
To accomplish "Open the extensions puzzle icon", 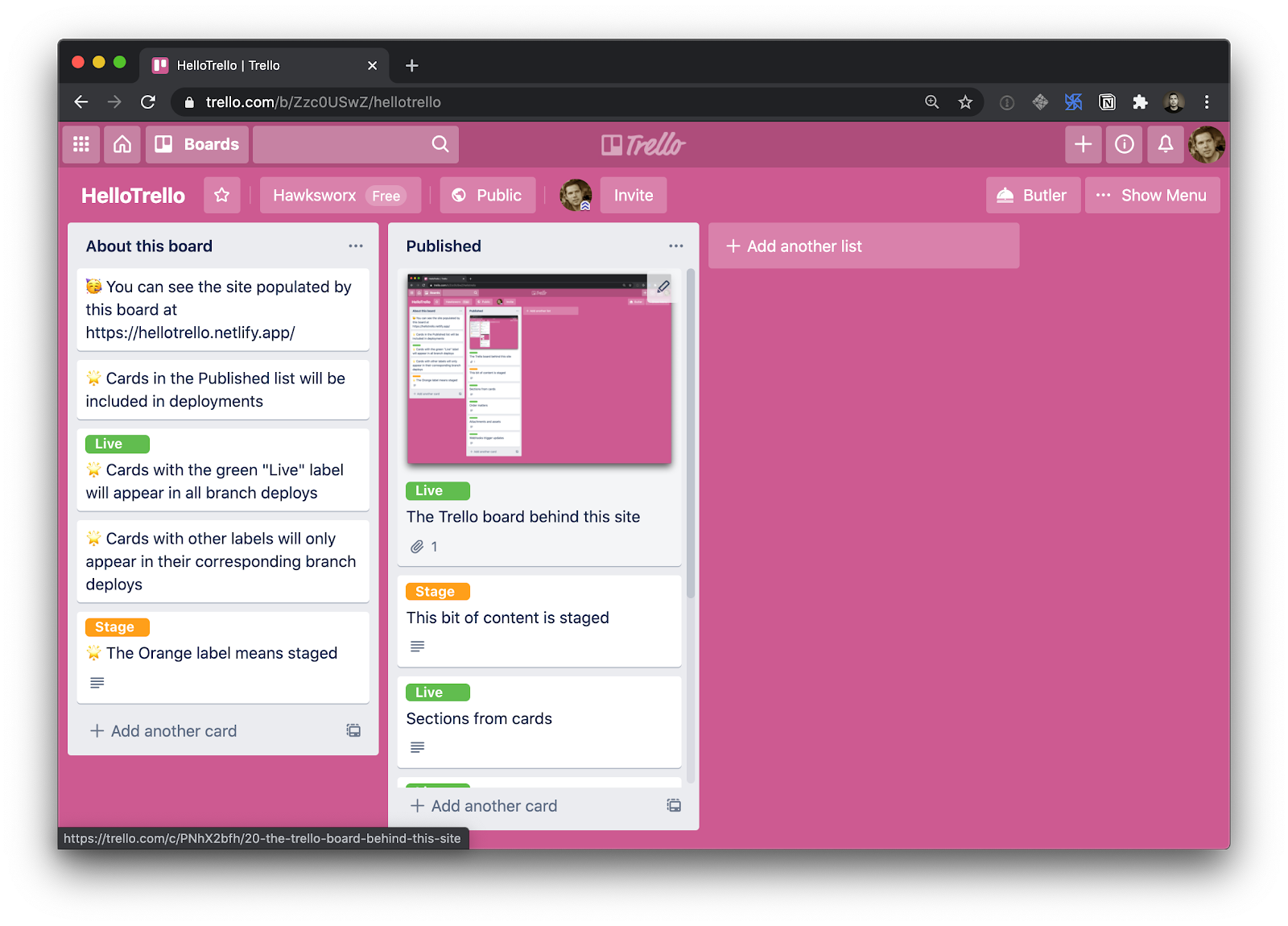I will (x=1140, y=102).
